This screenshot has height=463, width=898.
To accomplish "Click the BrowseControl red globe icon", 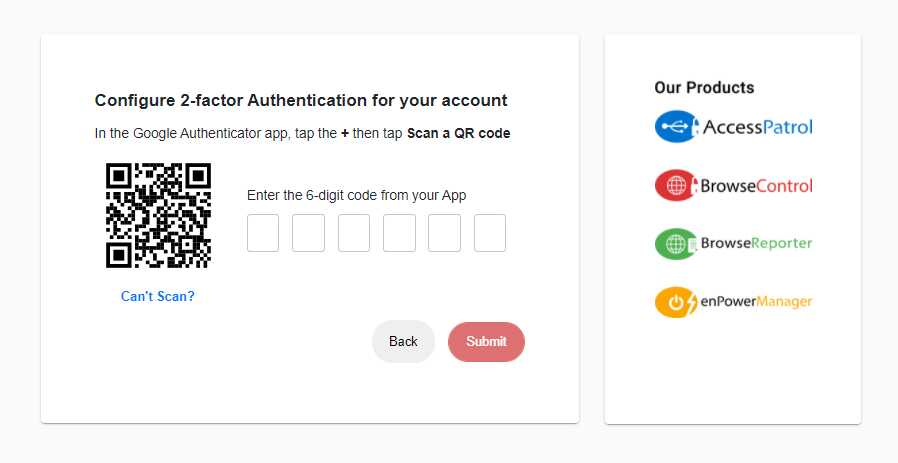I will [x=675, y=185].
